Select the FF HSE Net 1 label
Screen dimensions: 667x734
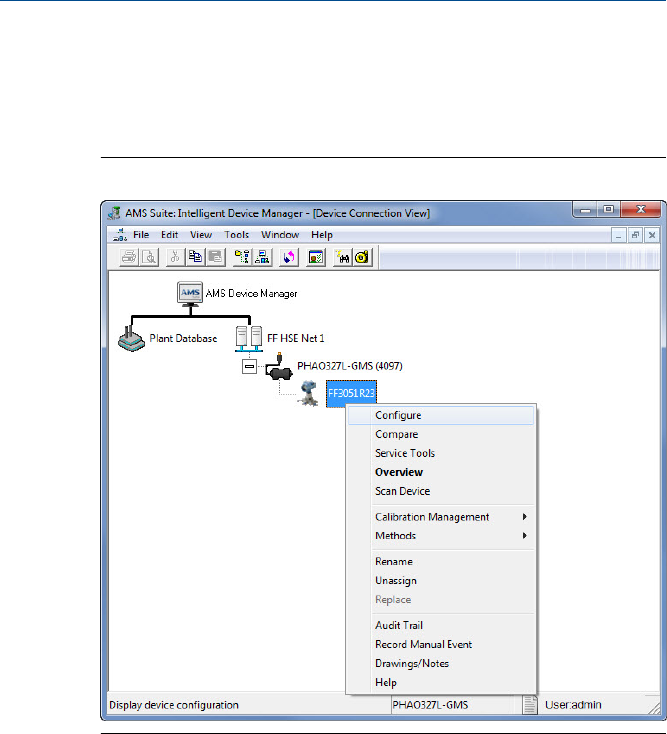(x=295, y=338)
